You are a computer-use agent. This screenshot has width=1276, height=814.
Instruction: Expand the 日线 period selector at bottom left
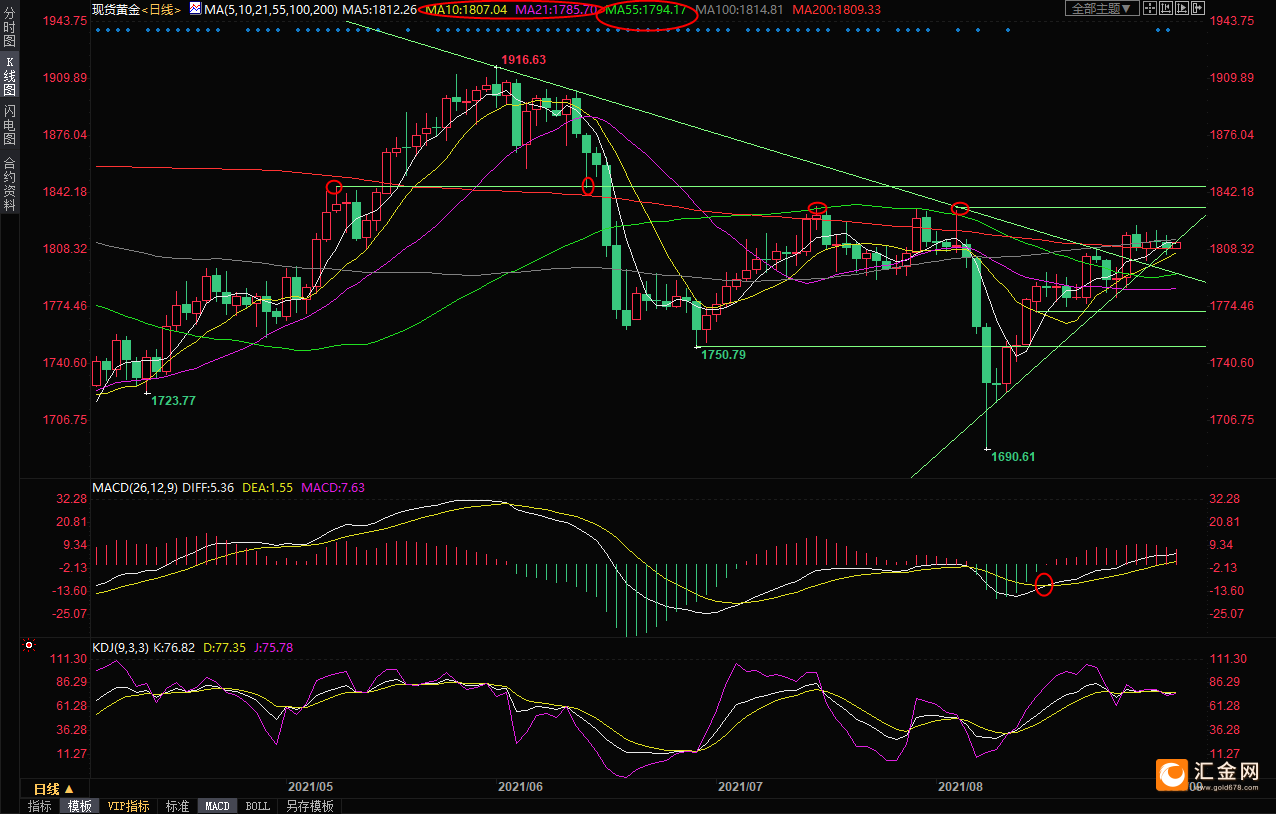coord(55,789)
